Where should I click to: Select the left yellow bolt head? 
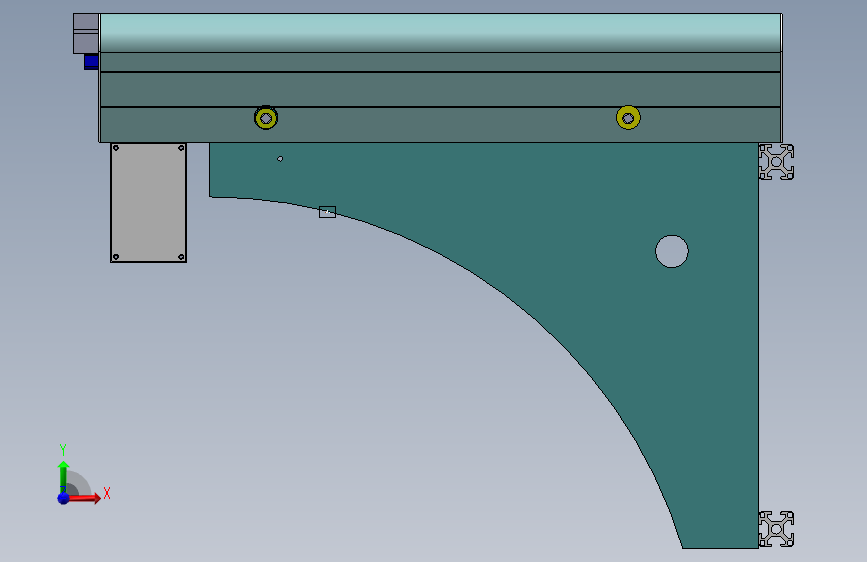click(266, 118)
